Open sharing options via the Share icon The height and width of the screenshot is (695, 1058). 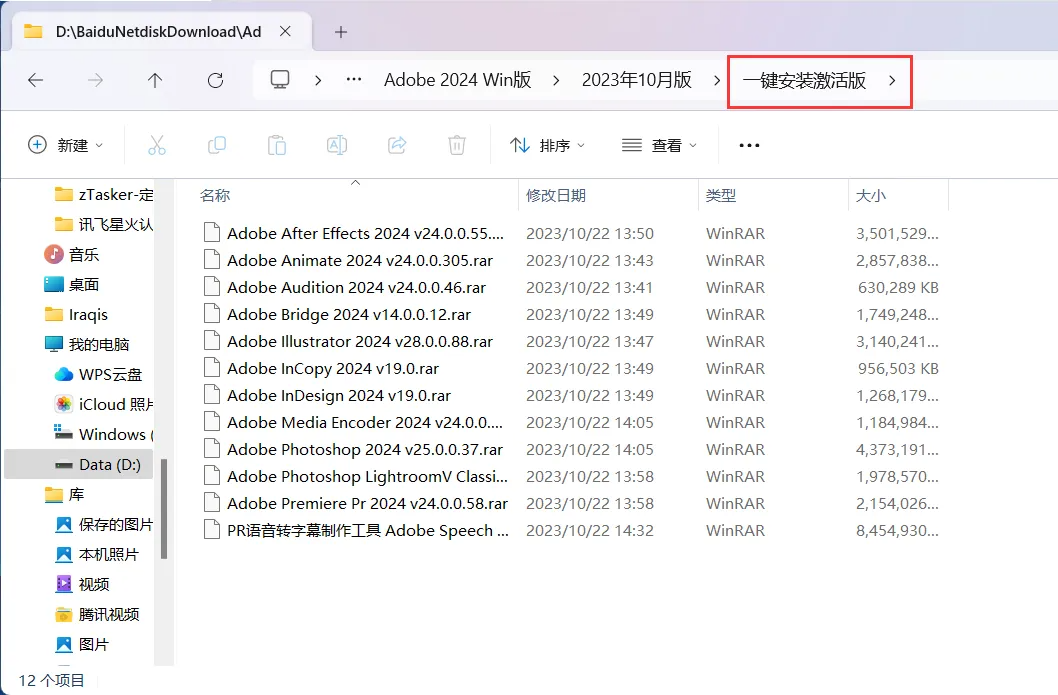click(x=396, y=145)
